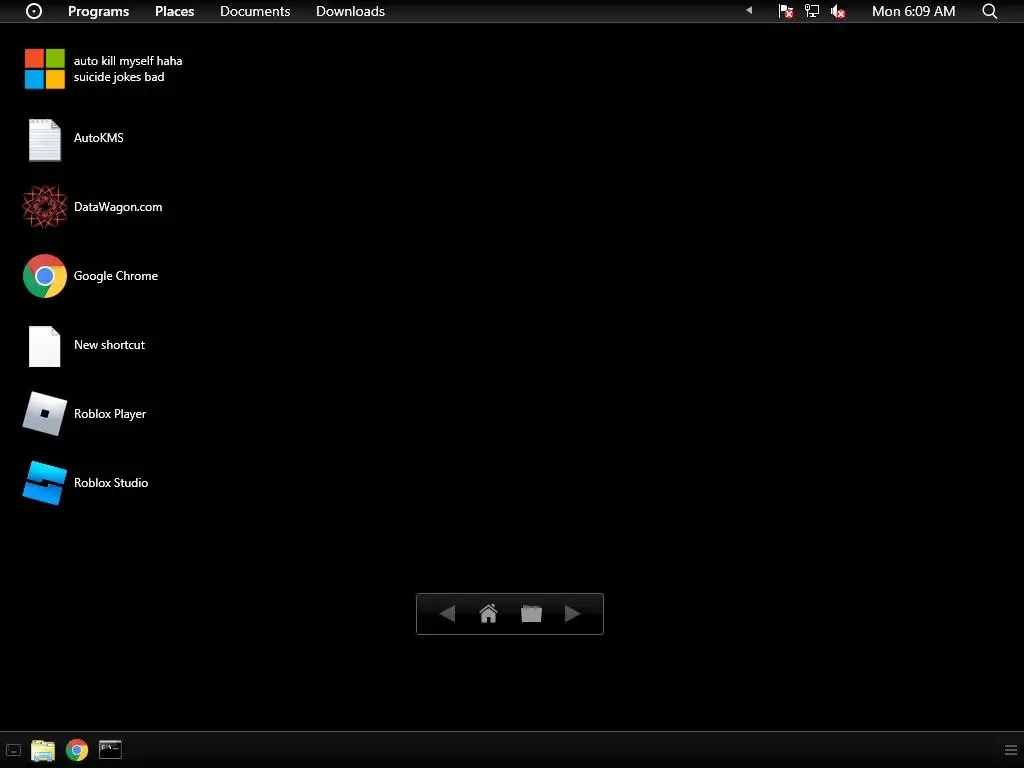Go forward with the right arrow navigation button
Image resolution: width=1024 pixels, height=768 pixels.
573,614
